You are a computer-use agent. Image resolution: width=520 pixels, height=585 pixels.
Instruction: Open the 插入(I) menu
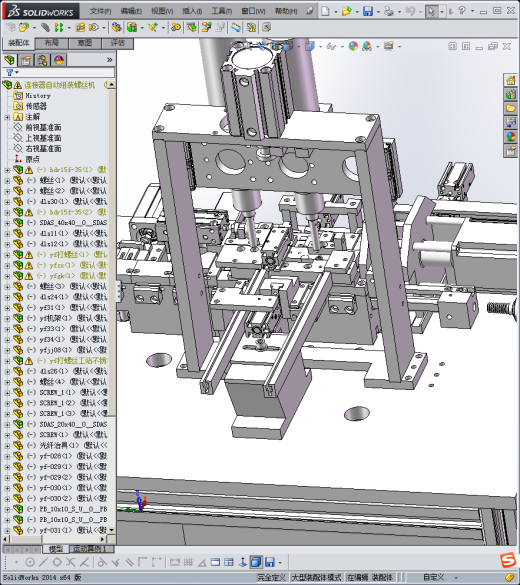(x=192, y=11)
